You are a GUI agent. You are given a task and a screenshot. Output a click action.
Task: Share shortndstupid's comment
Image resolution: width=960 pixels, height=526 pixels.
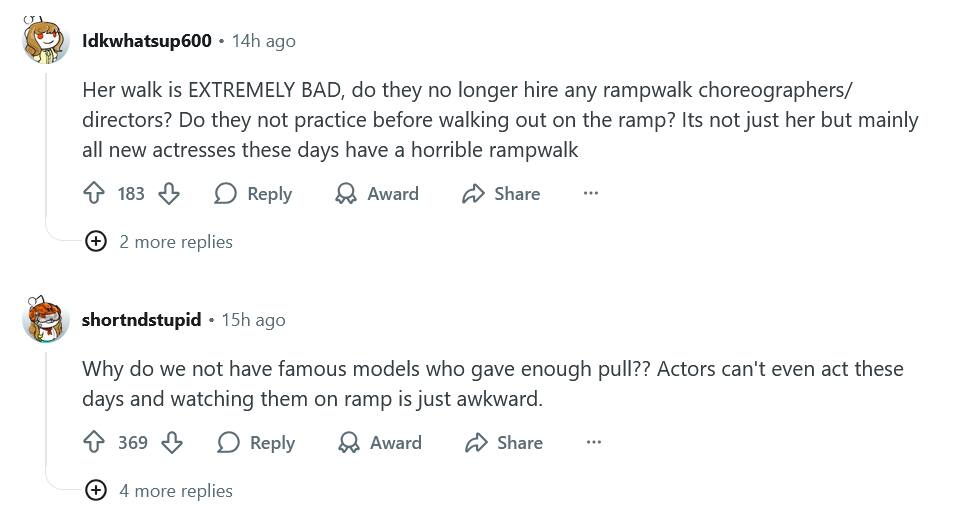pos(504,443)
